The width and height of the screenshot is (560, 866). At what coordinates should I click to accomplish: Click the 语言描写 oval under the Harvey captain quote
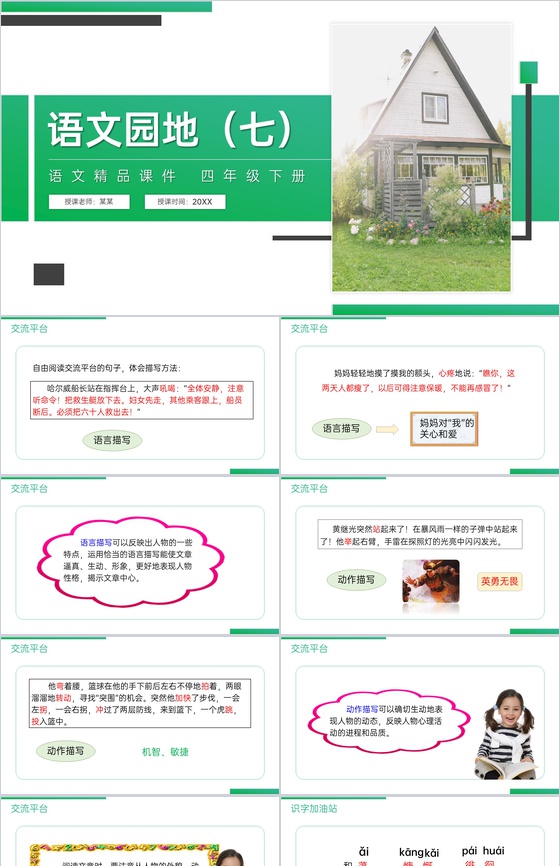[112, 440]
